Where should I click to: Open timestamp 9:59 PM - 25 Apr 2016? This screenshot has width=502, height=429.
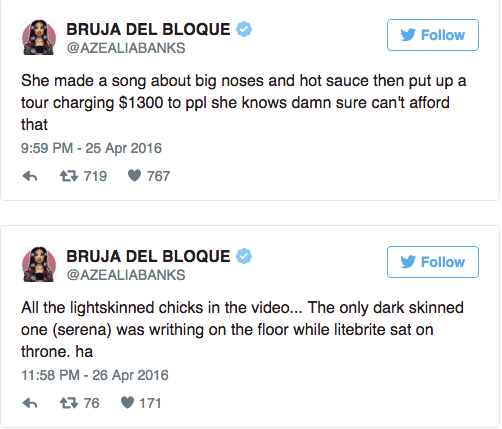91,148
